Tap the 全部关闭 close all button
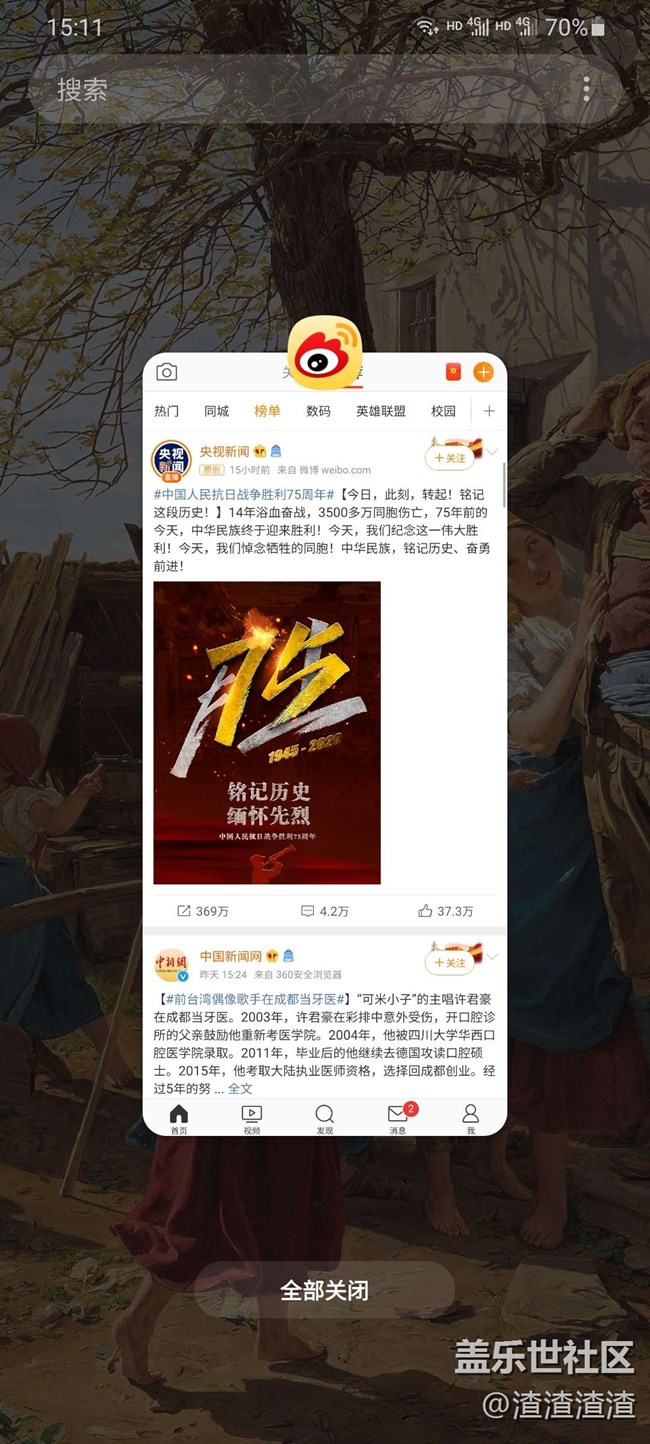Image resolution: width=650 pixels, height=1444 pixels. pos(324,1290)
